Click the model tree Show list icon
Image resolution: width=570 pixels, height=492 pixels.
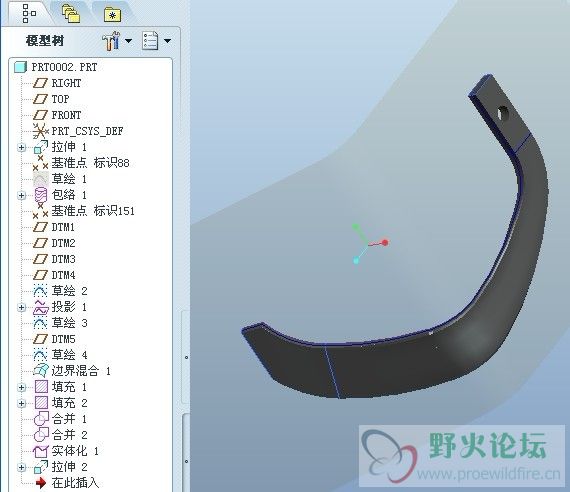150,40
